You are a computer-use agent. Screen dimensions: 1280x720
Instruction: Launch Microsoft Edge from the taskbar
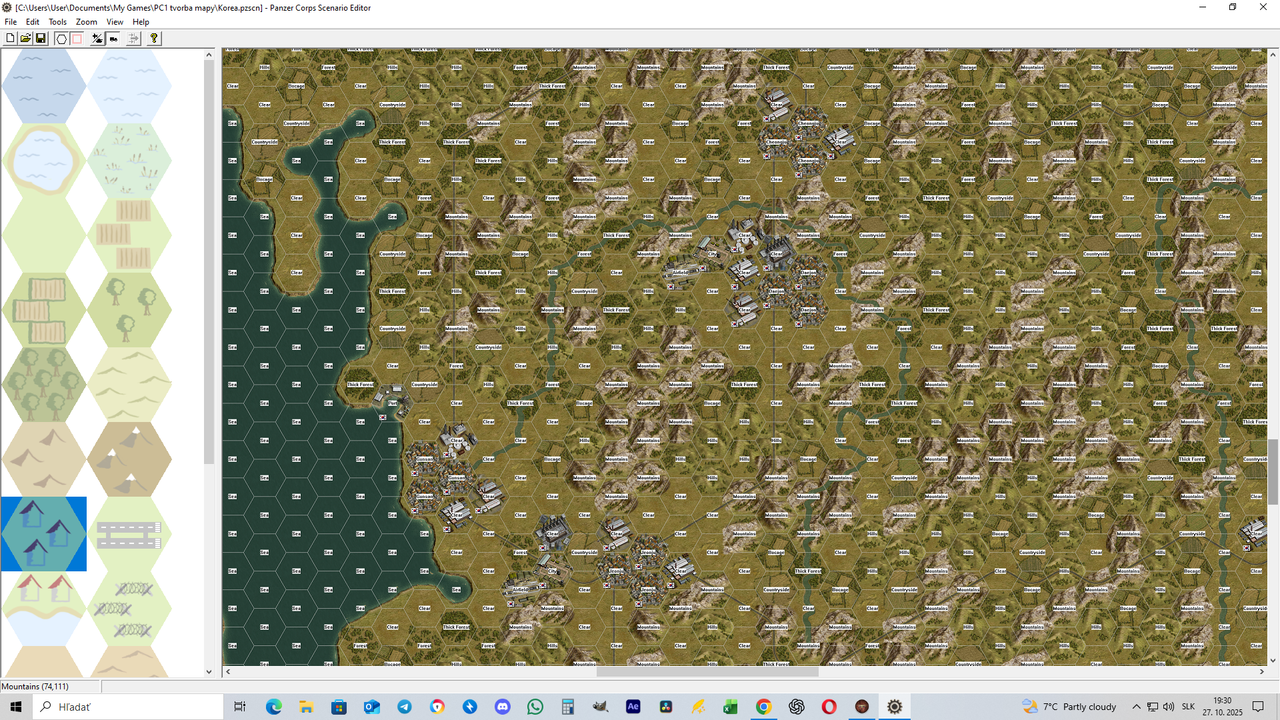[x=274, y=706]
